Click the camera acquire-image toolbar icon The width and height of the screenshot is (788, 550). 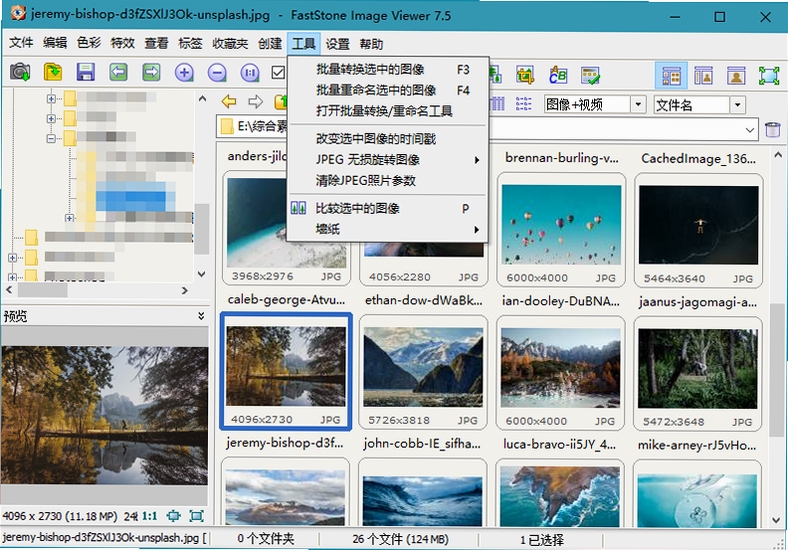[20, 72]
